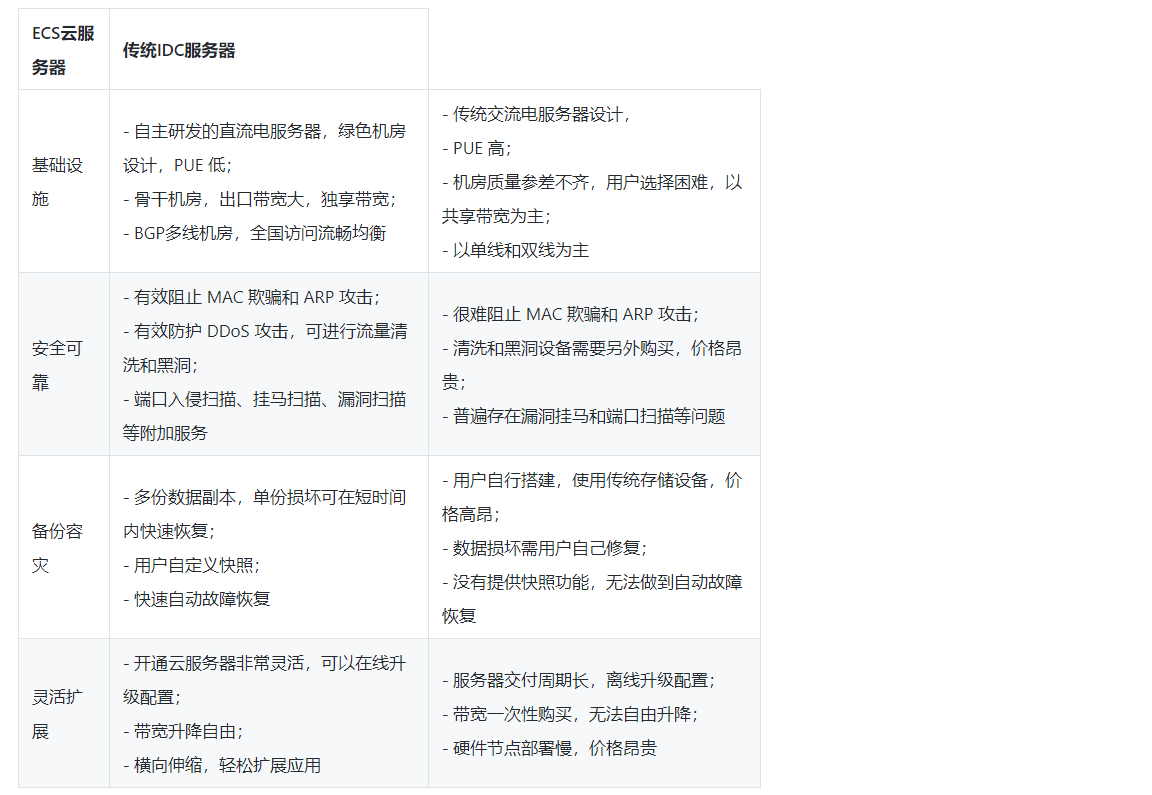Click text '多份数据副本，单份损坏可在短时间'
This screenshot has width=1152, height=795.
pyautogui.click(x=270, y=497)
